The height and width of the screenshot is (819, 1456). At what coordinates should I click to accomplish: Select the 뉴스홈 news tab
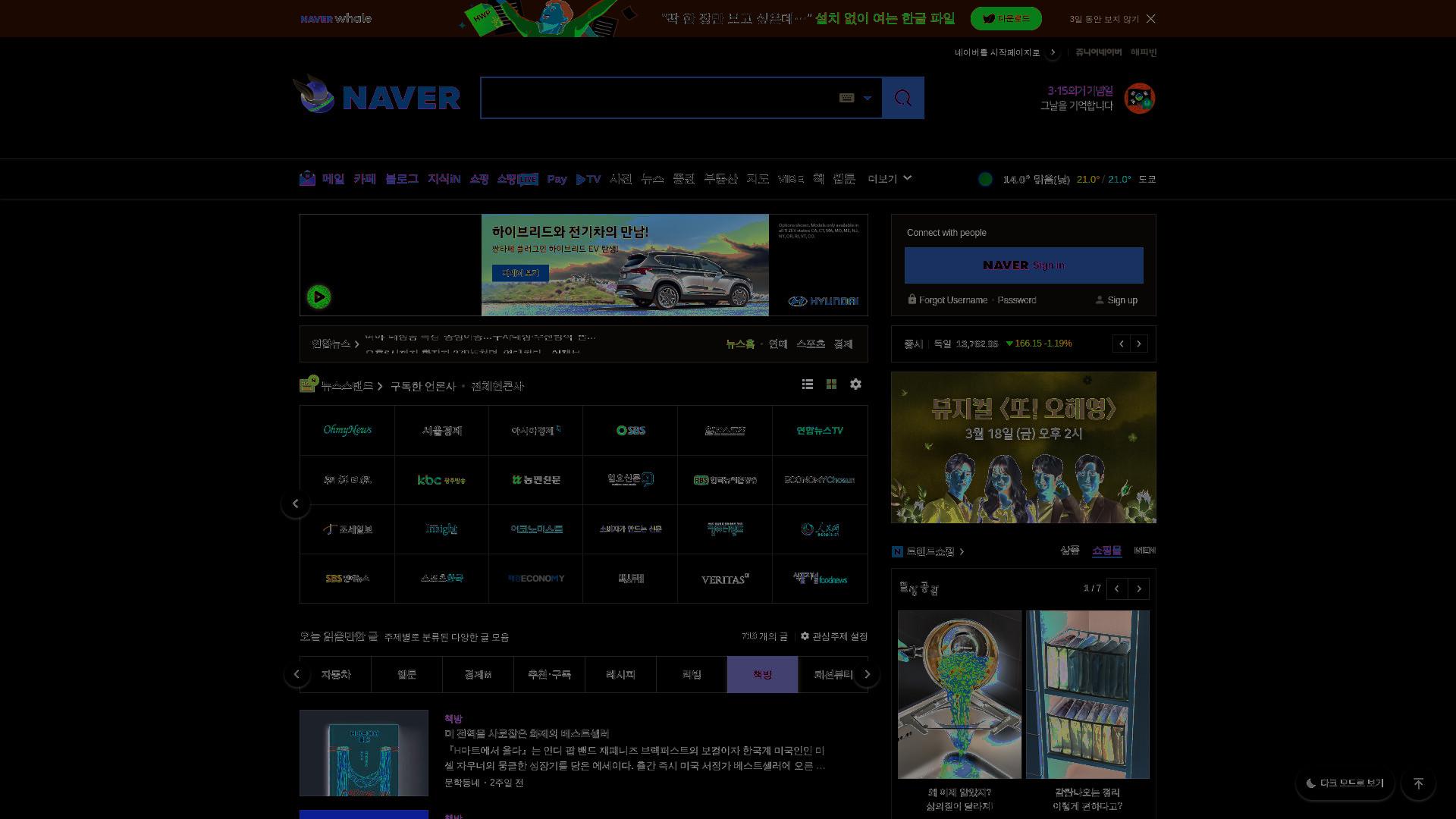click(x=740, y=344)
